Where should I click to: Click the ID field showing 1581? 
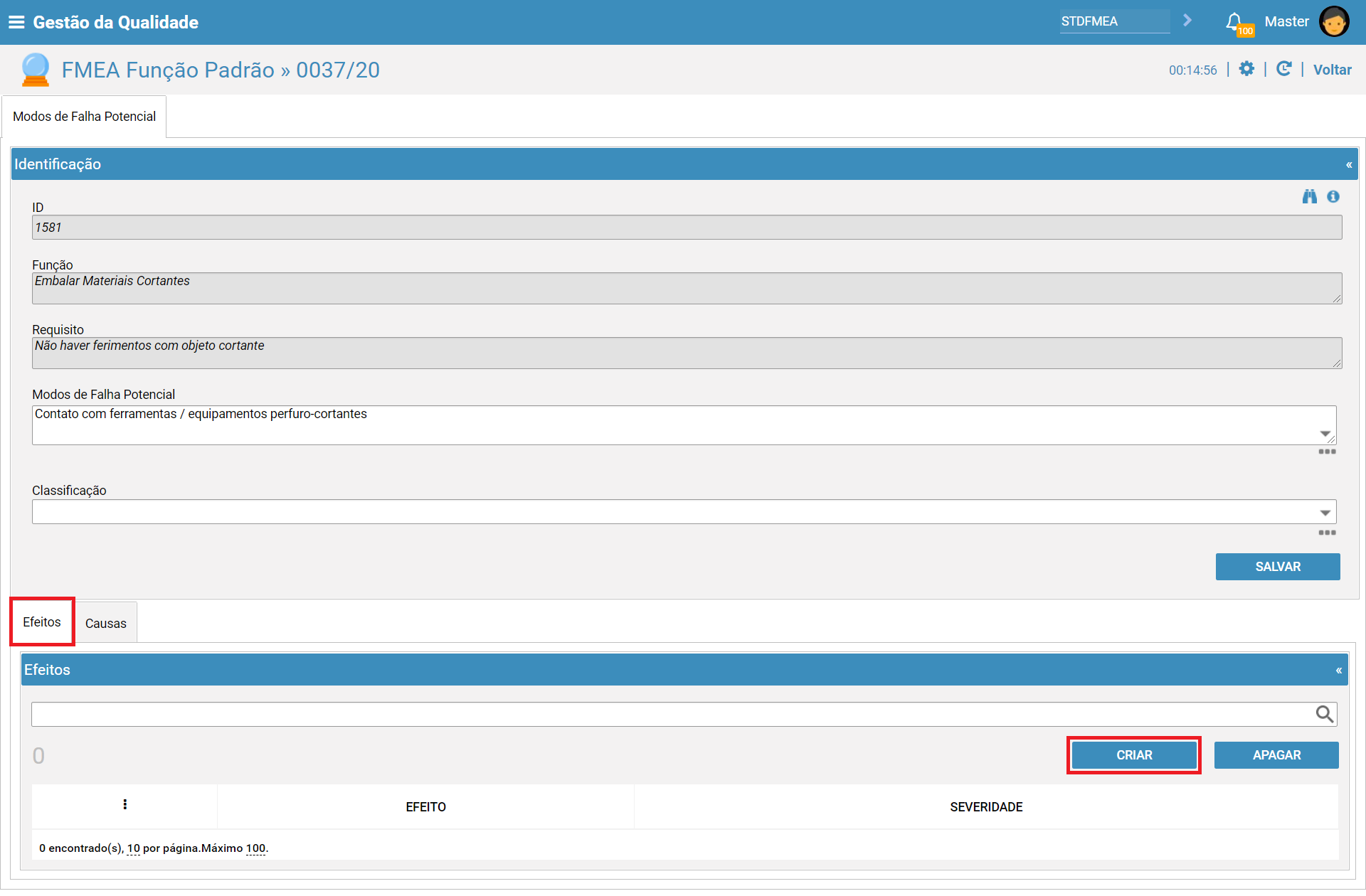click(687, 228)
